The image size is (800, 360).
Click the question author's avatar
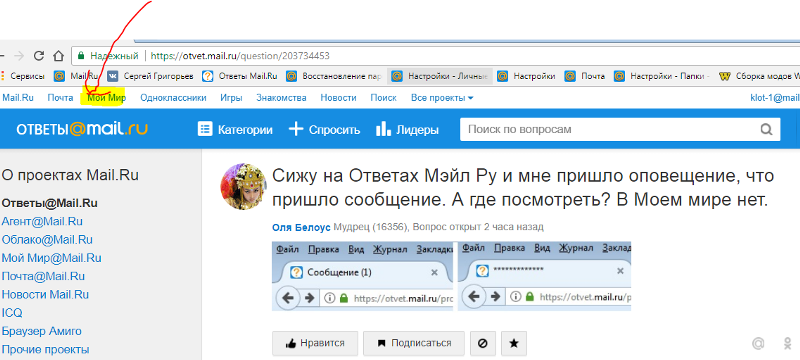pyautogui.click(x=243, y=187)
